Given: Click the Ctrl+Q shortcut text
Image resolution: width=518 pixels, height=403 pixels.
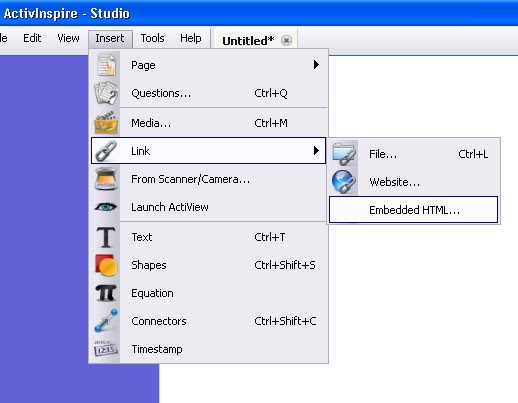Looking at the screenshot, I should [x=271, y=93].
